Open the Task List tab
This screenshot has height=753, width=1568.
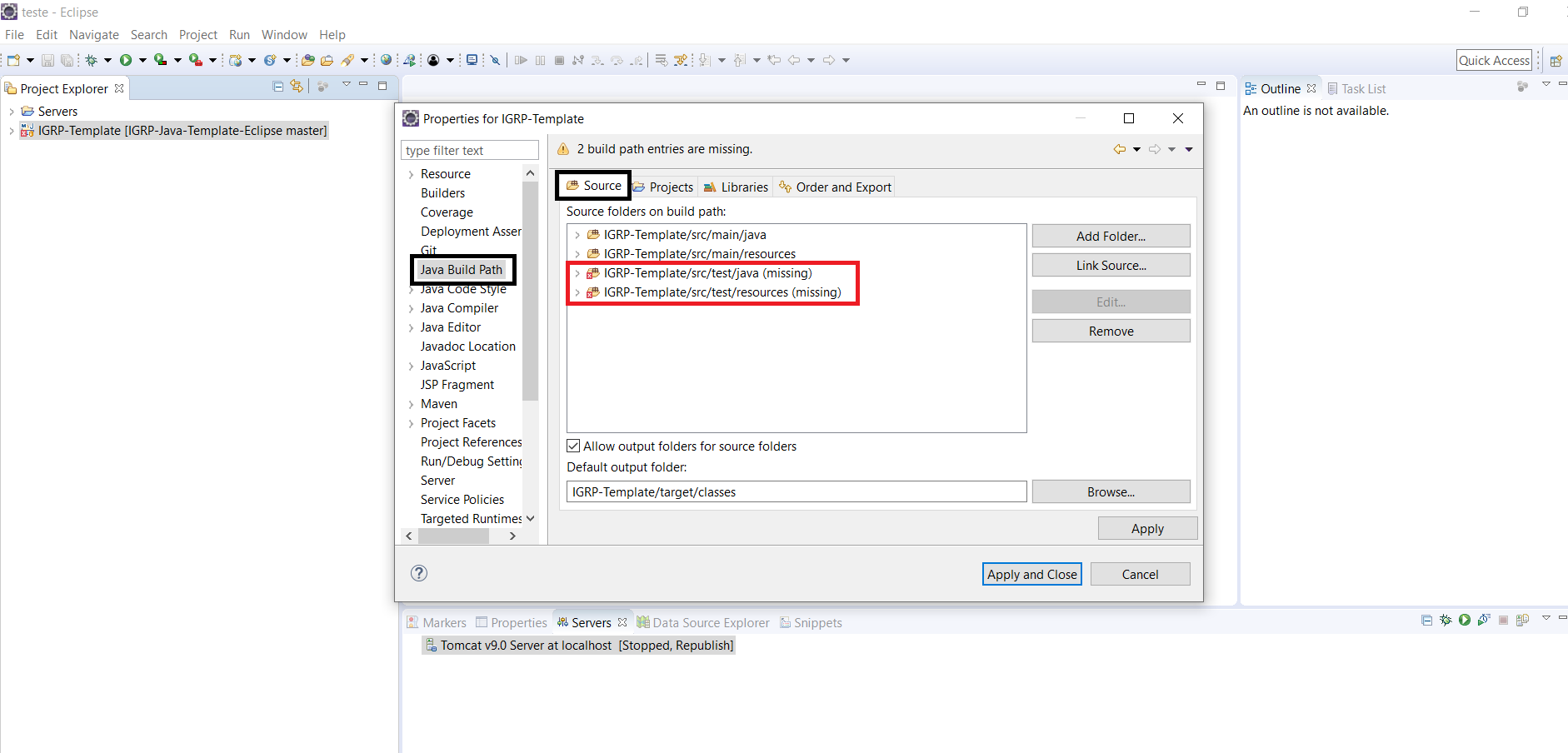click(x=1356, y=88)
